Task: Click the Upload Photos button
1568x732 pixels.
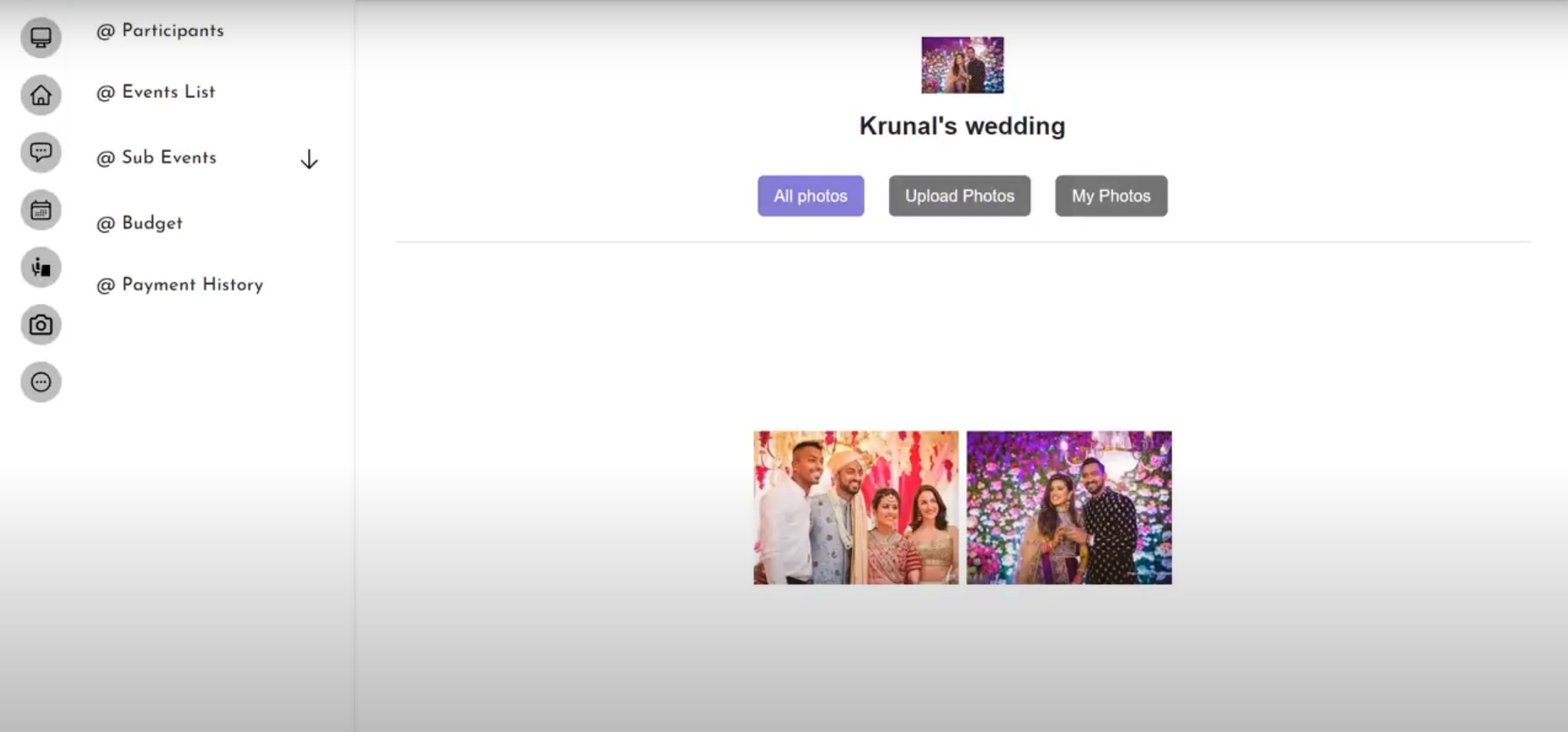Action: click(x=959, y=196)
